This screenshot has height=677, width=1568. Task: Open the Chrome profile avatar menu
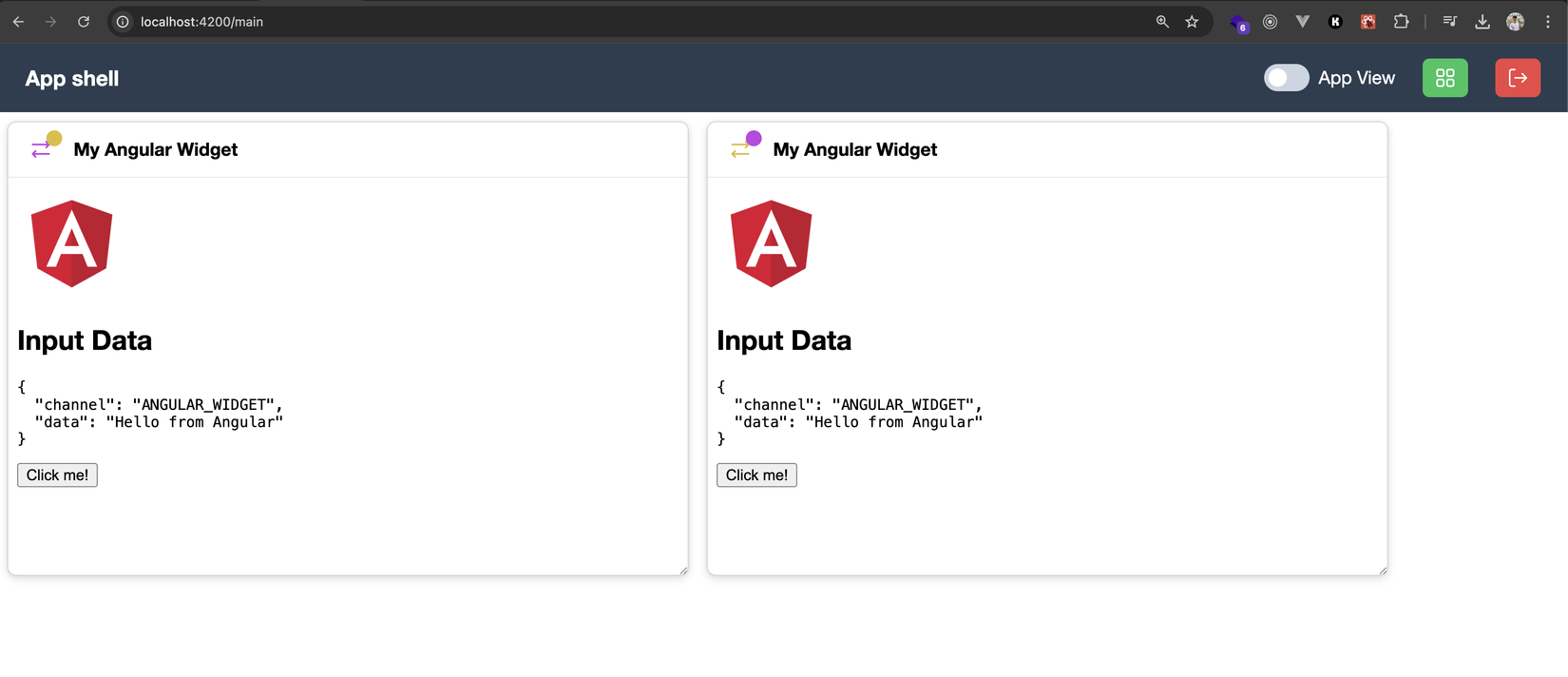(x=1516, y=22)
